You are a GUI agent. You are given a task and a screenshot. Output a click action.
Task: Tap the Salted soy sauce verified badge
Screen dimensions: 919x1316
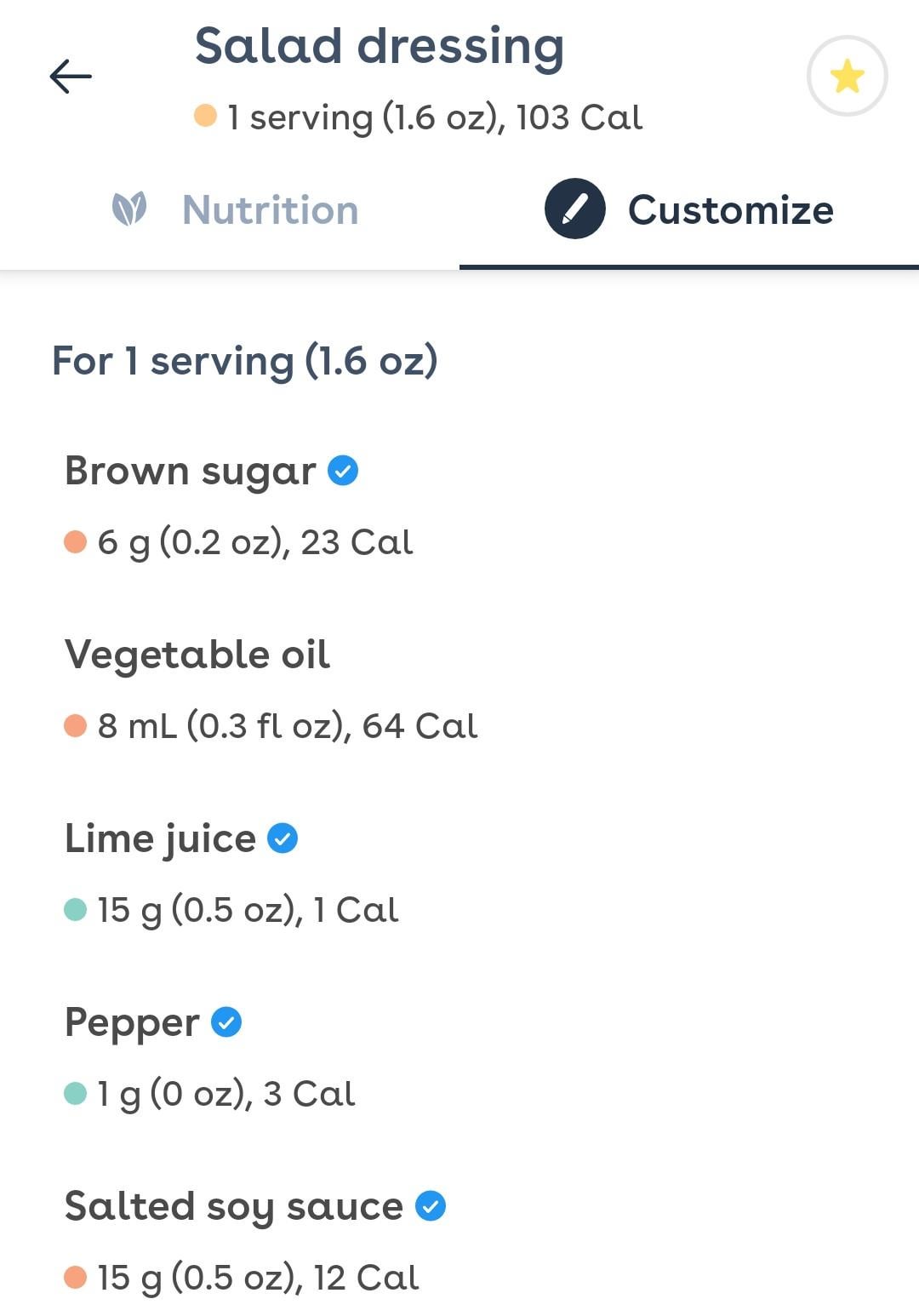431,1206
